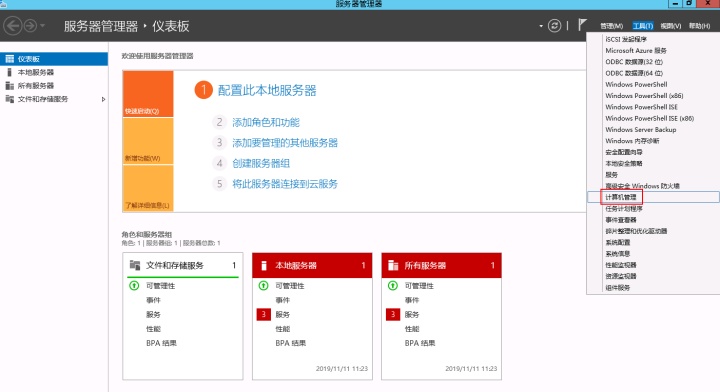Image resolution: width=720 pixels, height=392 pixels.
Task: Click 事件 row in 所有服务器 tile
Action: [412, 300]
